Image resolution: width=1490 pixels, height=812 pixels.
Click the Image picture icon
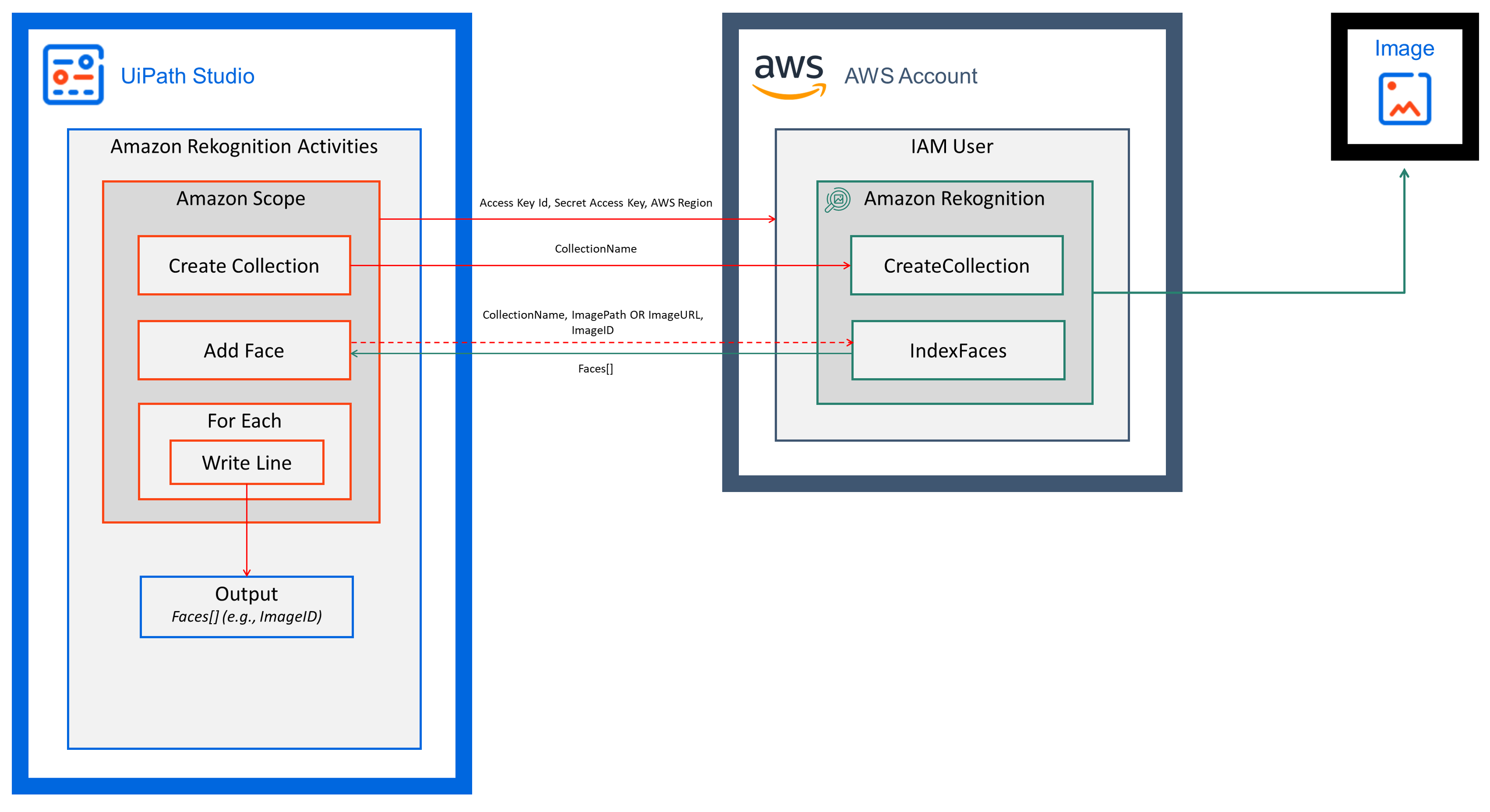coord(1404,98)
